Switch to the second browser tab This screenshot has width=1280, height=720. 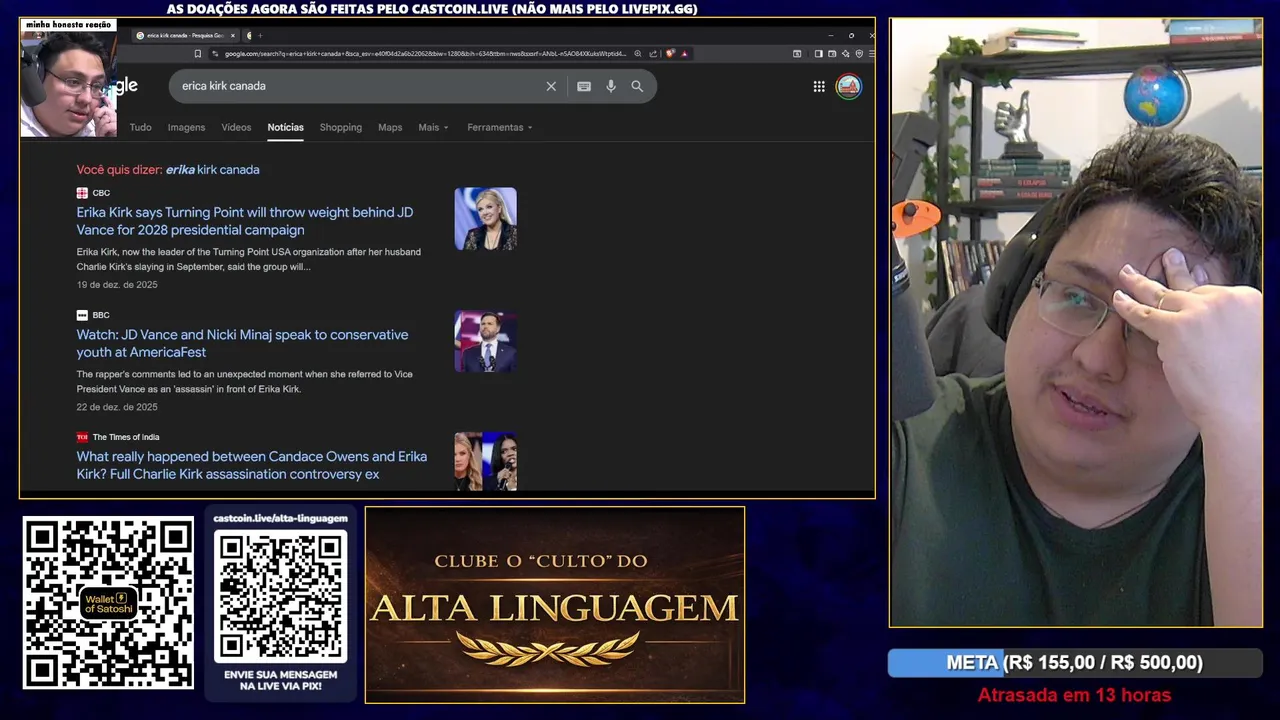(249, 36)
